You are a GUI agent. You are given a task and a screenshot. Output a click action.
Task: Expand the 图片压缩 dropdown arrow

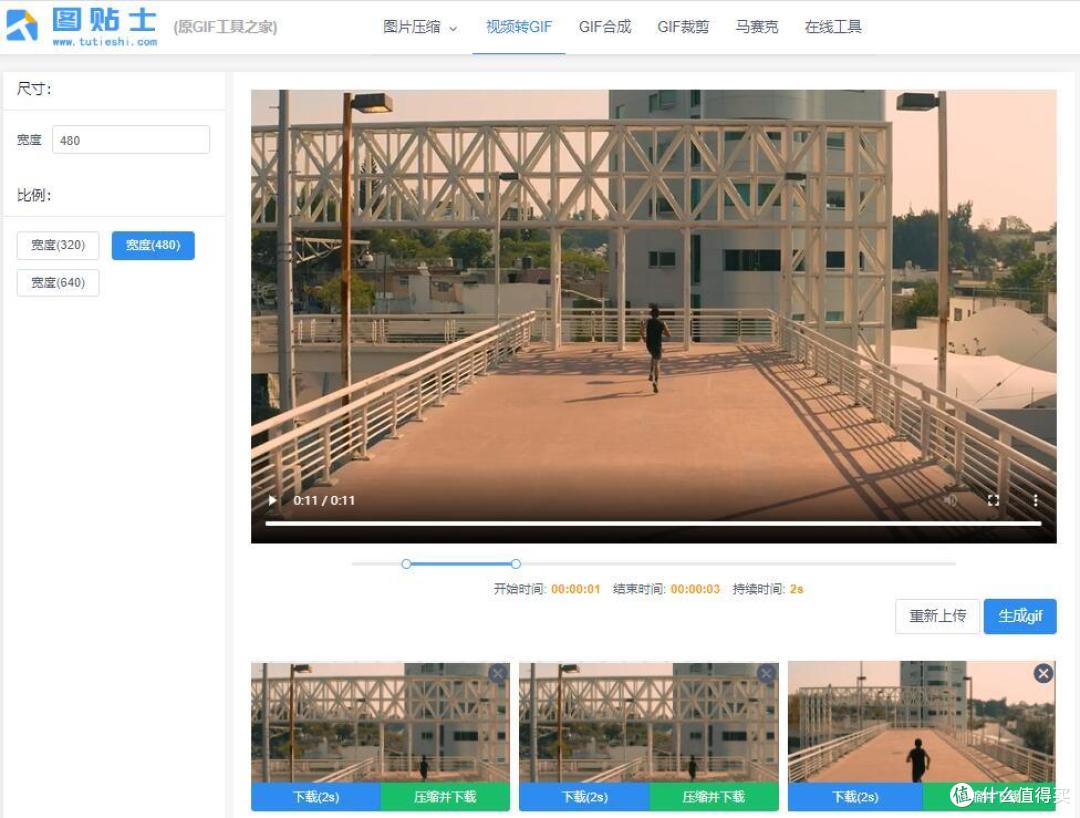(x=453, y=28)
